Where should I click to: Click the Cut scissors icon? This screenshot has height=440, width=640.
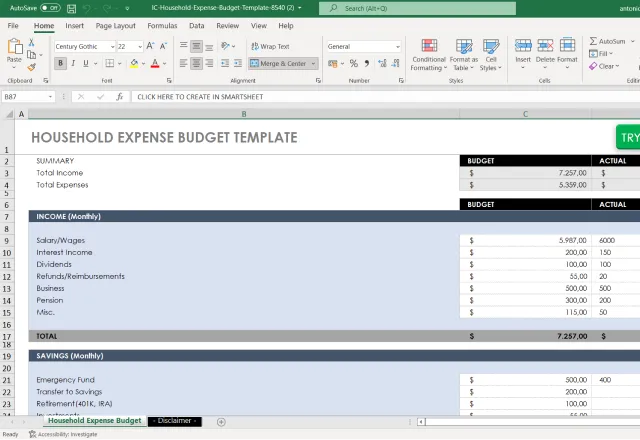(x=31, y=42)
